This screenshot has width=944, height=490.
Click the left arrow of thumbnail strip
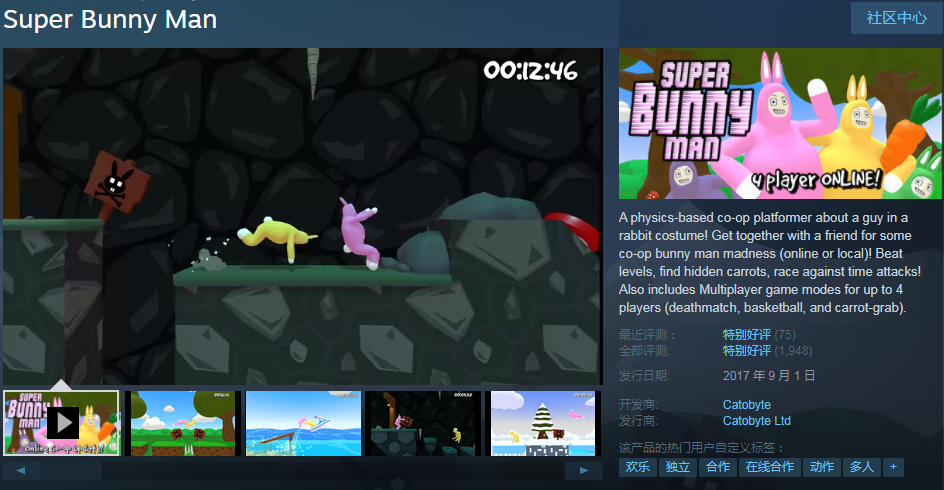coord(21,471)
